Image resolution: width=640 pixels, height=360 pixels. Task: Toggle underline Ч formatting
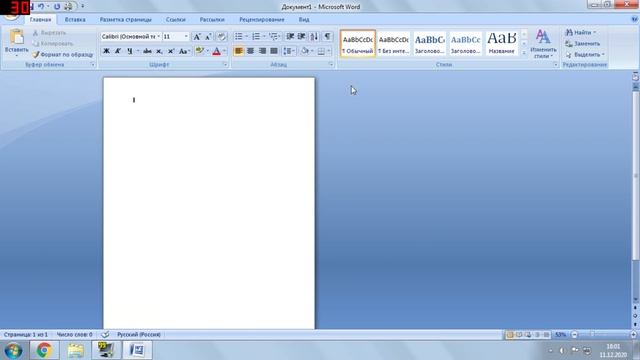click(x=129, y=51)
